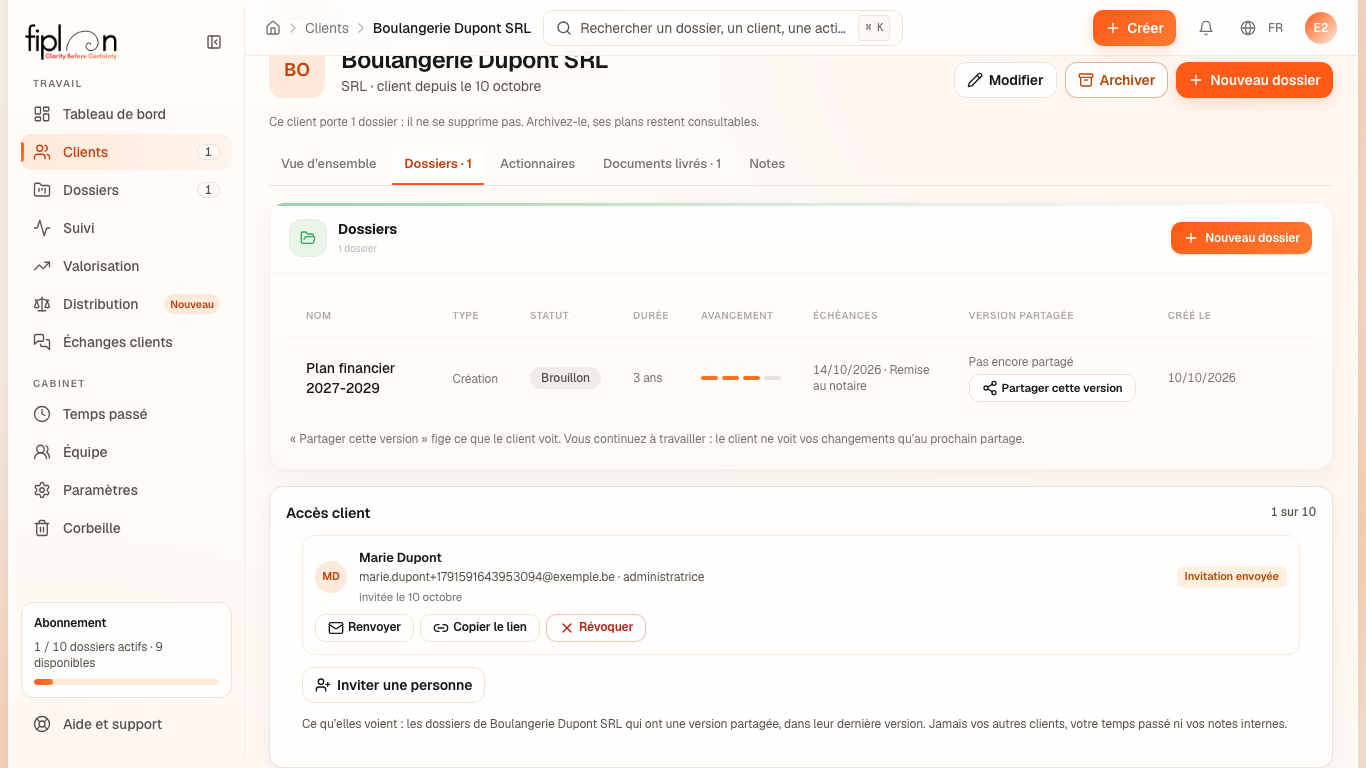The width and height of the screenshot is (1366, 768).
Task: Focus the Rechercher un dossier search field
Action: tap(722, 28)
